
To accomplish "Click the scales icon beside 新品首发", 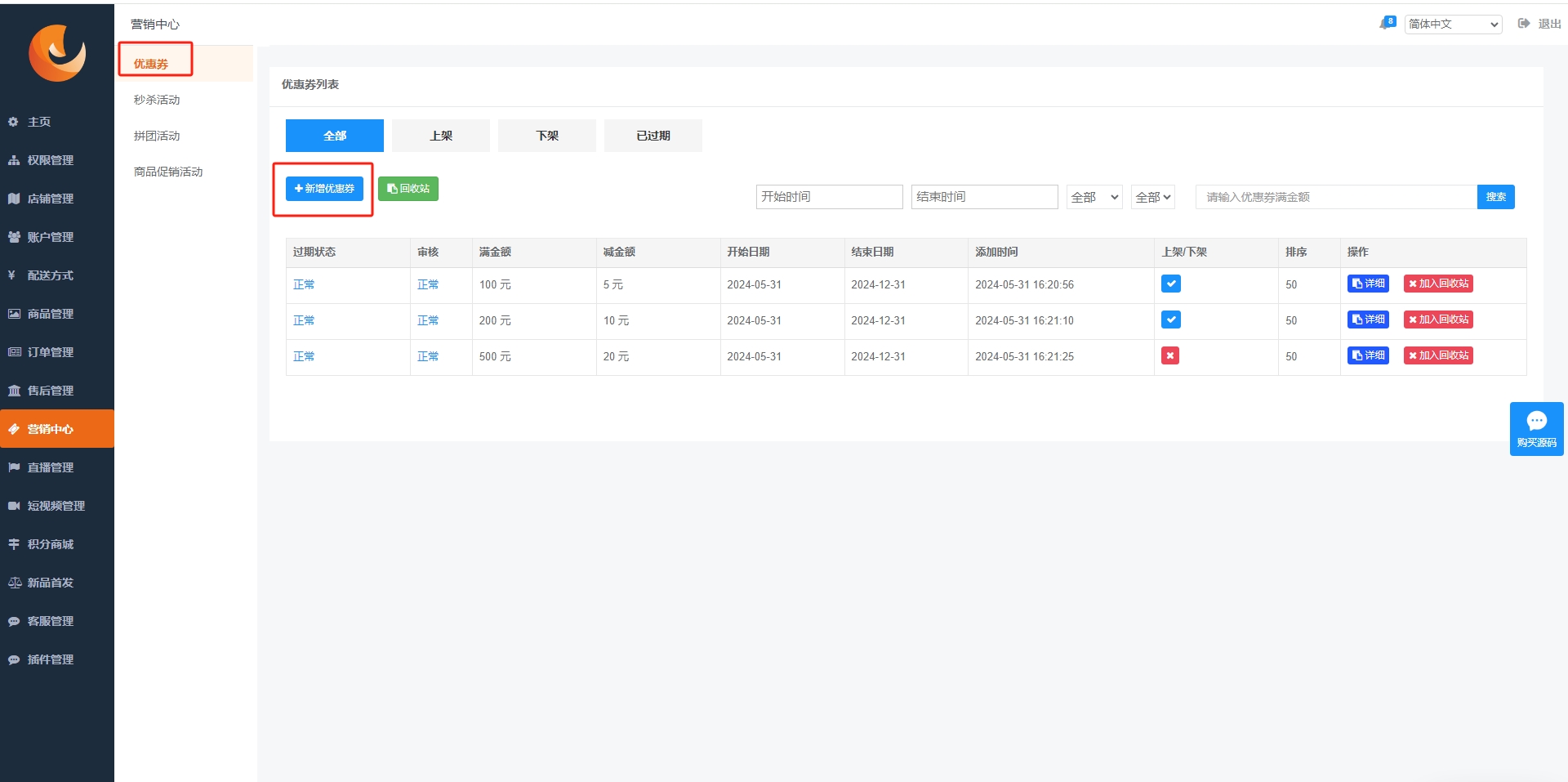I will coord(14,583).
